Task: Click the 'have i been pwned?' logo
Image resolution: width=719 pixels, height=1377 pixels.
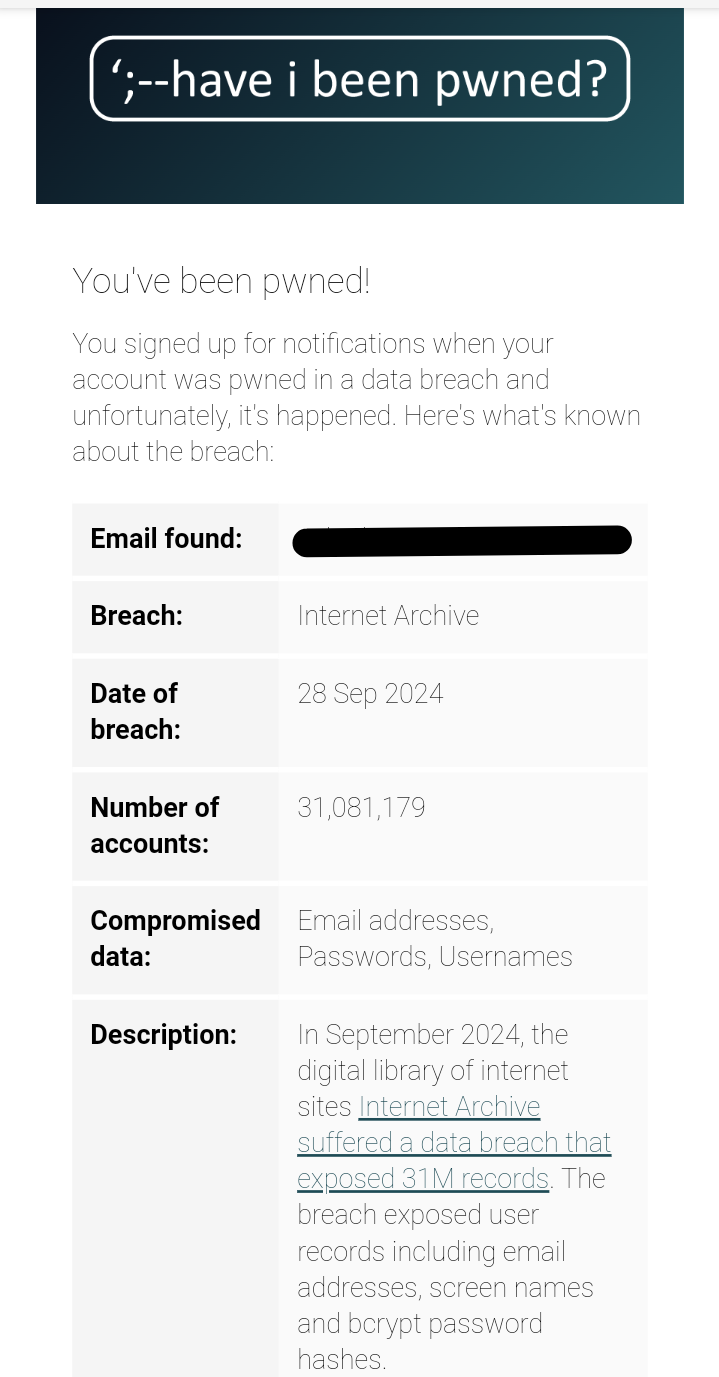Action: (359, 79)
